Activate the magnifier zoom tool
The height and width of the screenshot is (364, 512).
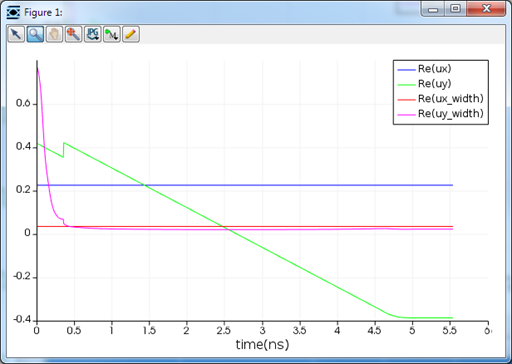(x=35, y=34)
